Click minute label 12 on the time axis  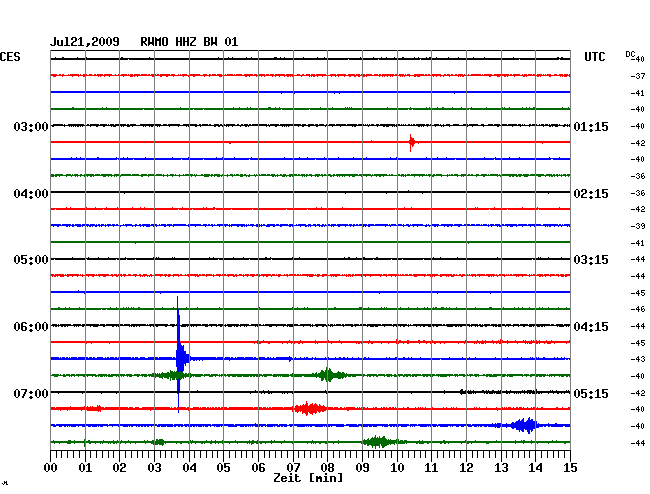click(x=466, y=468)
